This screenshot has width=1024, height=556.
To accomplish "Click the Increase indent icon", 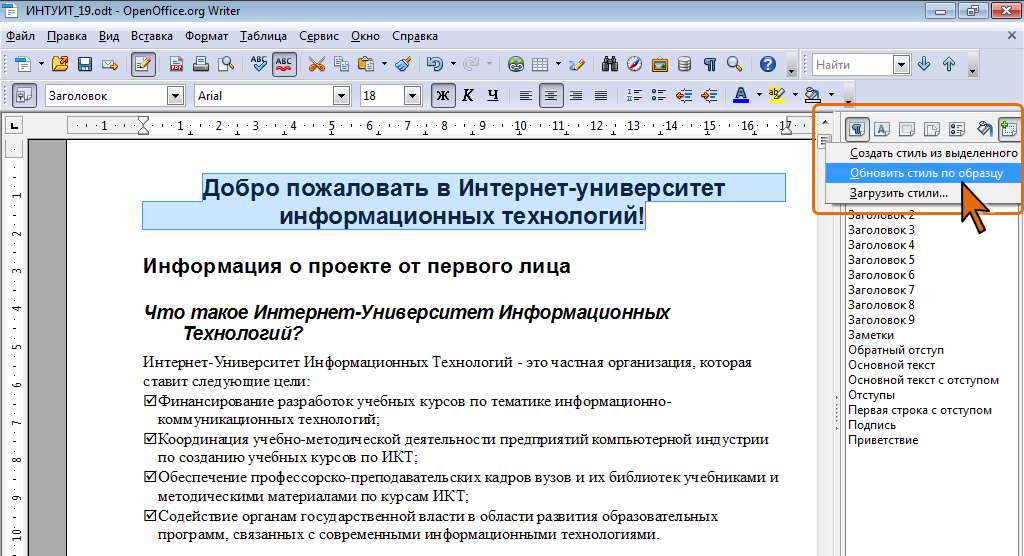I will (709, 96).
